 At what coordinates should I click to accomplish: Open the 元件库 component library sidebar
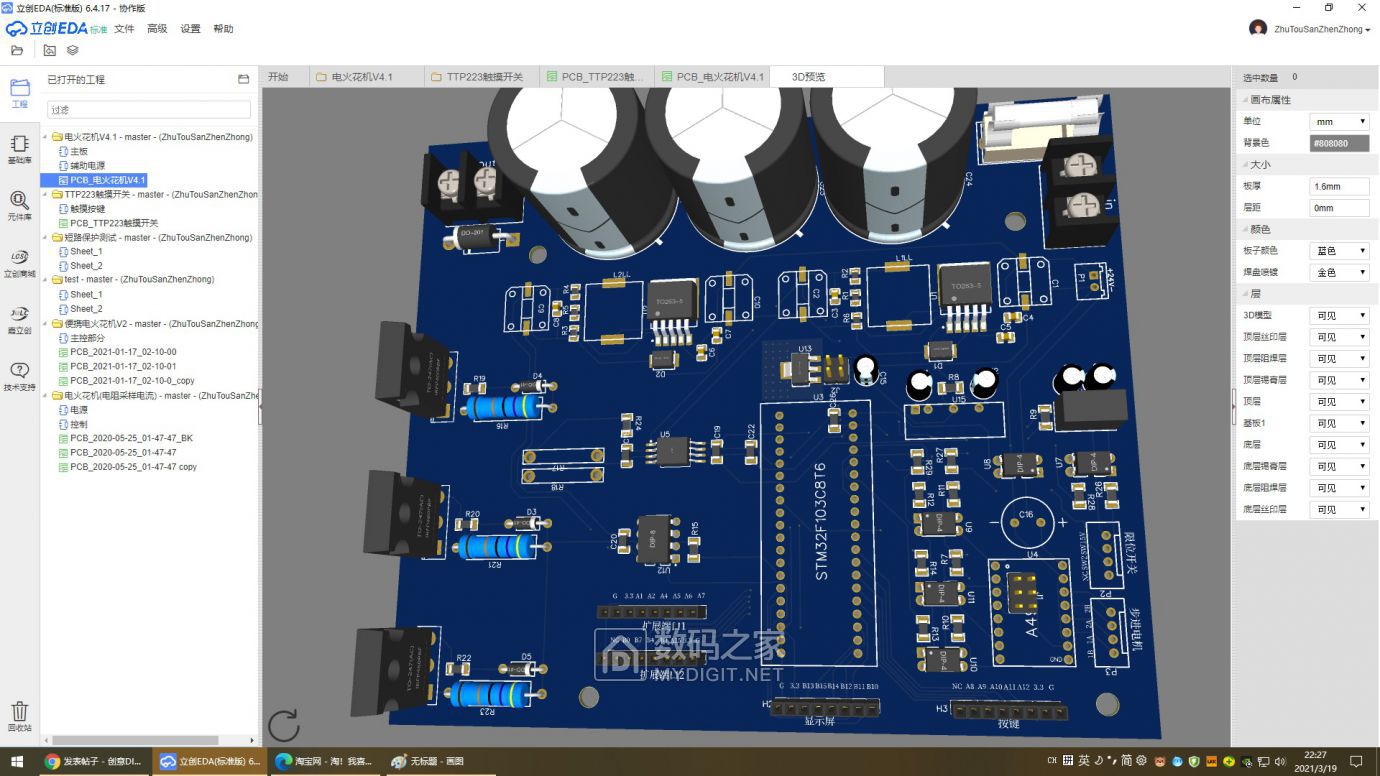coord(20,206)
